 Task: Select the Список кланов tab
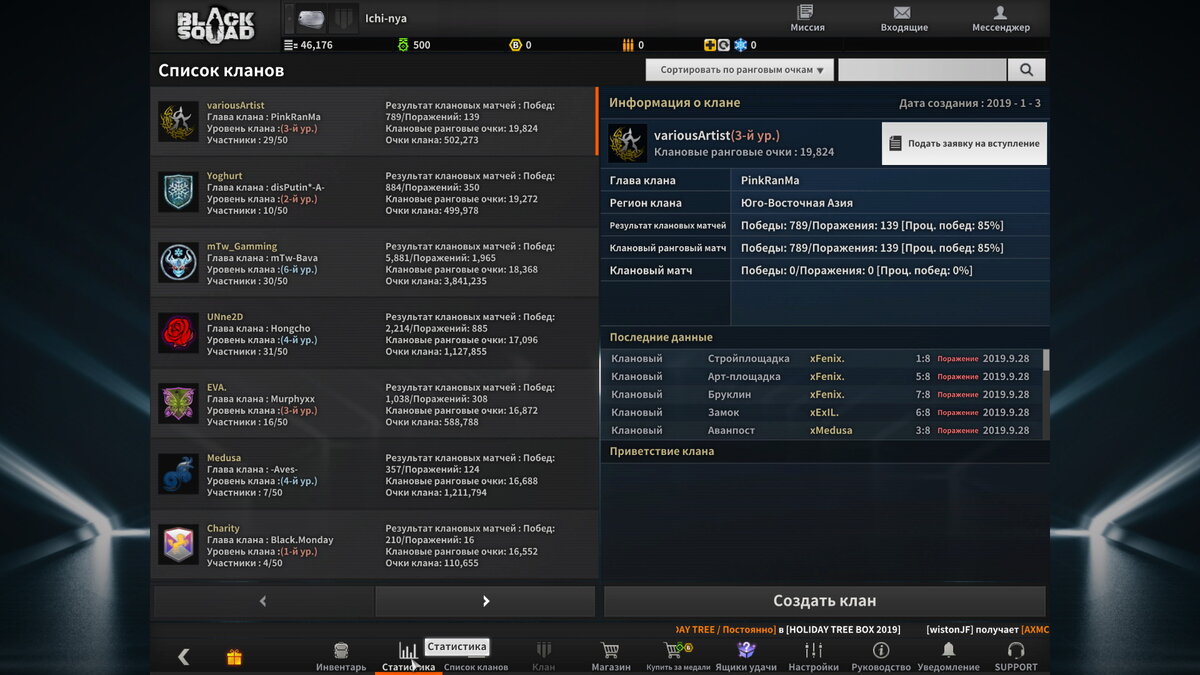(x=476, y=667)
